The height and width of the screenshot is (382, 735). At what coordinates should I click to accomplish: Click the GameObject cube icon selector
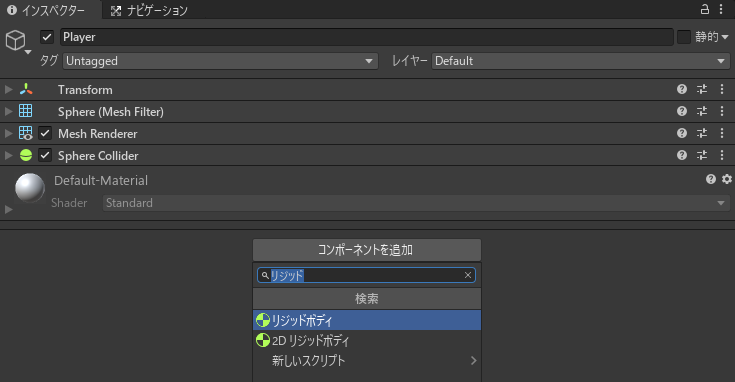tap(17, 41)
